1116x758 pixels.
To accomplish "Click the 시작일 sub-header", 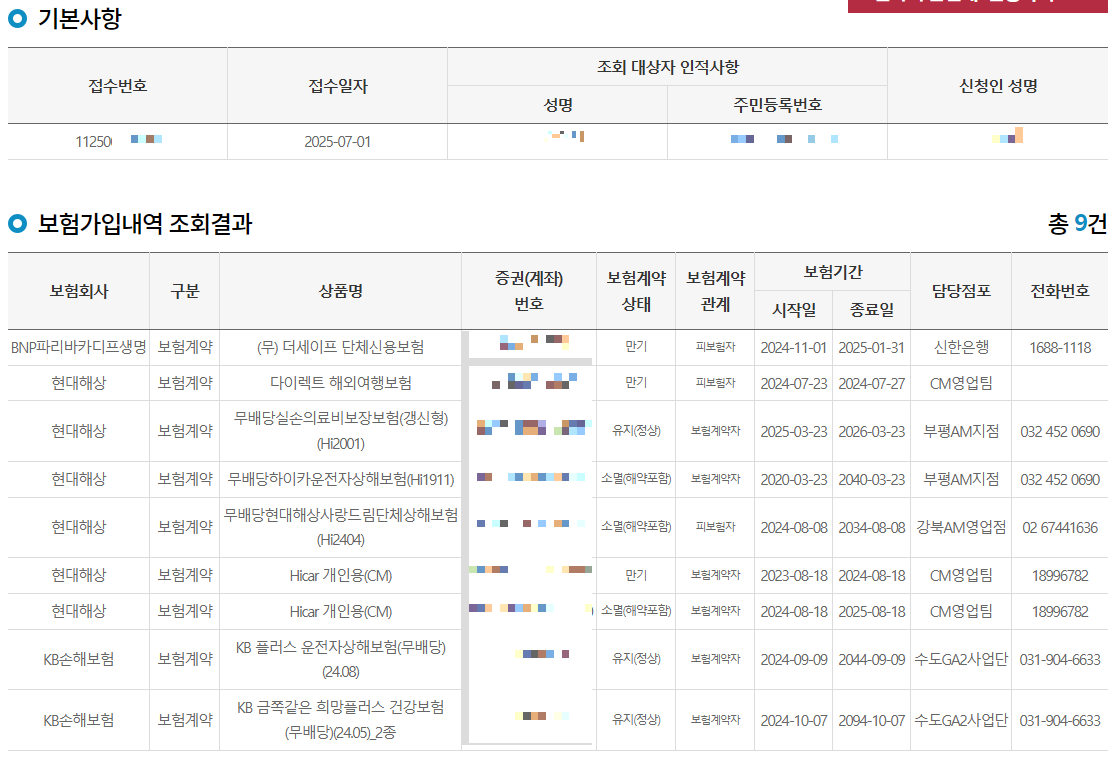I will click(794, 310).
